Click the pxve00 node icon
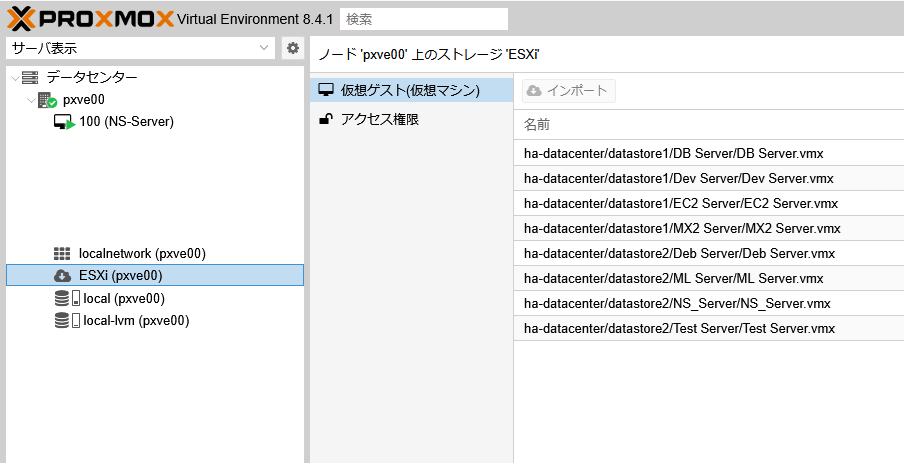The width and height of the screenshot is (904, 463). click(x=47, y=100)
